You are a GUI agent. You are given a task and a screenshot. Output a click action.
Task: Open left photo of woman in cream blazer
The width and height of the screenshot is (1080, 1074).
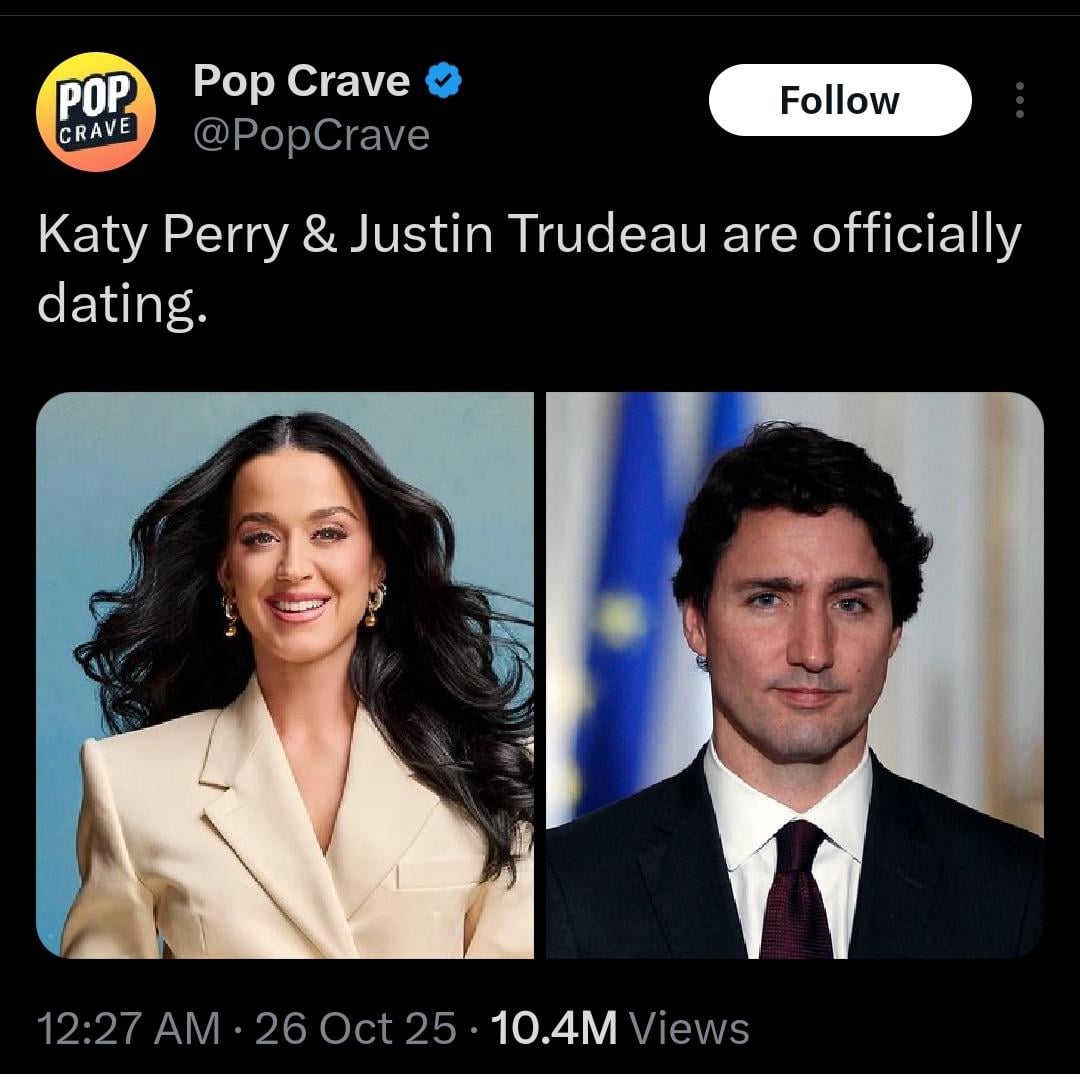click(285, 675)
